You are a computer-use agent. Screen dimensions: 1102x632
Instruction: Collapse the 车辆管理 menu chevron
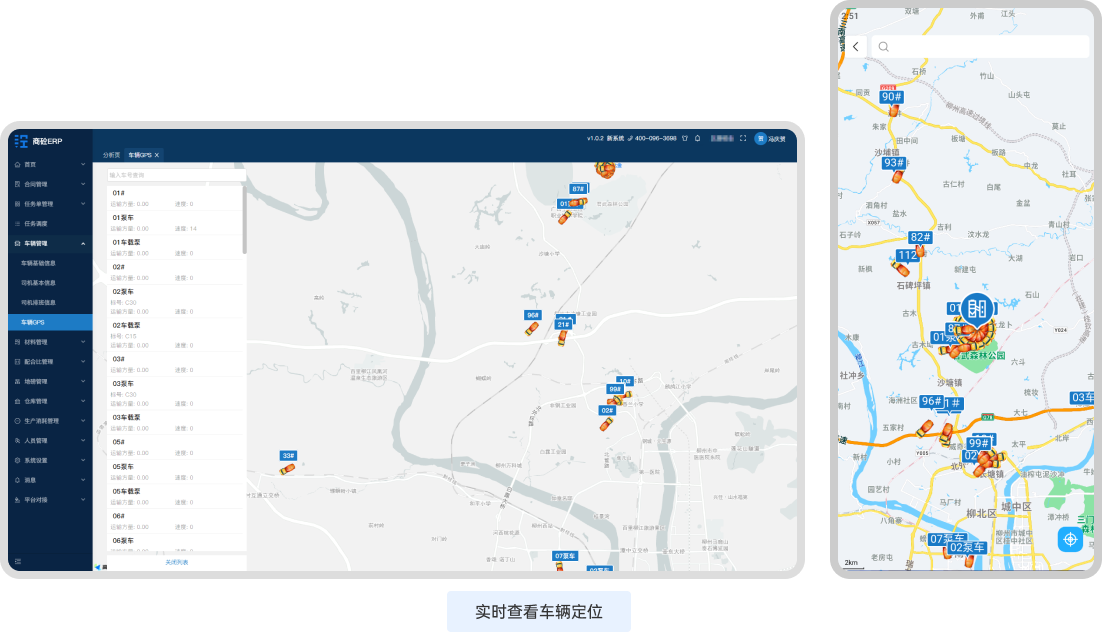tap(83, 243)
